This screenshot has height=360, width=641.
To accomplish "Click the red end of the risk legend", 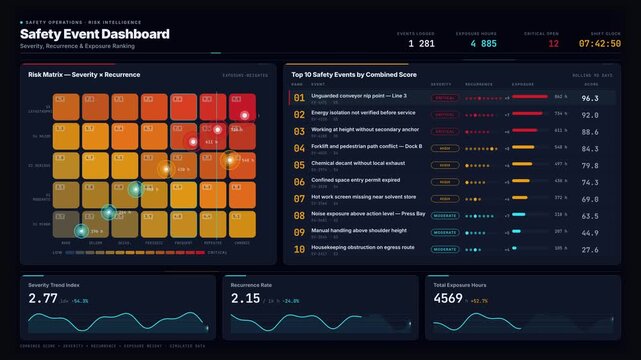I will [200, 253].
